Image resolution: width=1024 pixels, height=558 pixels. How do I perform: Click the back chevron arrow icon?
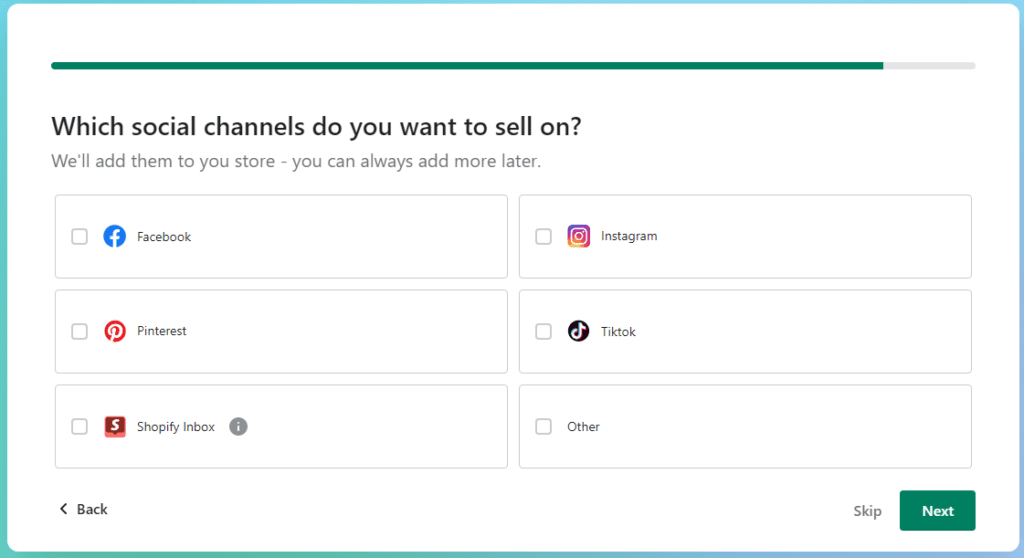[63, 508]
